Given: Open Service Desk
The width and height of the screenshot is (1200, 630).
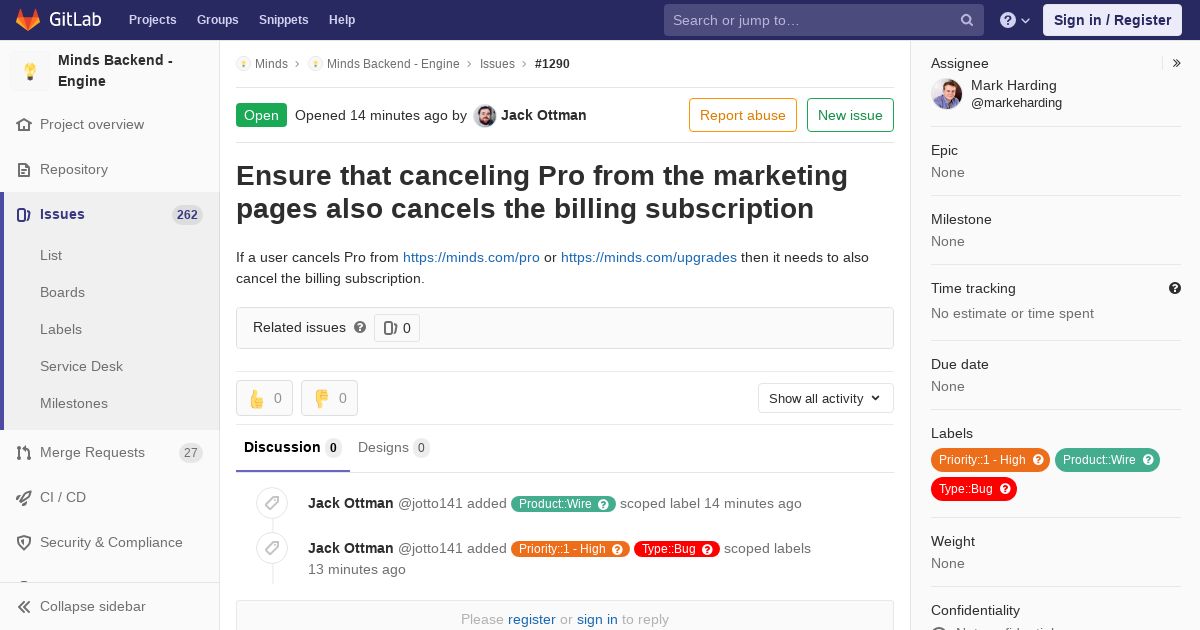Looking at the screenshot, I should [81, 367].
